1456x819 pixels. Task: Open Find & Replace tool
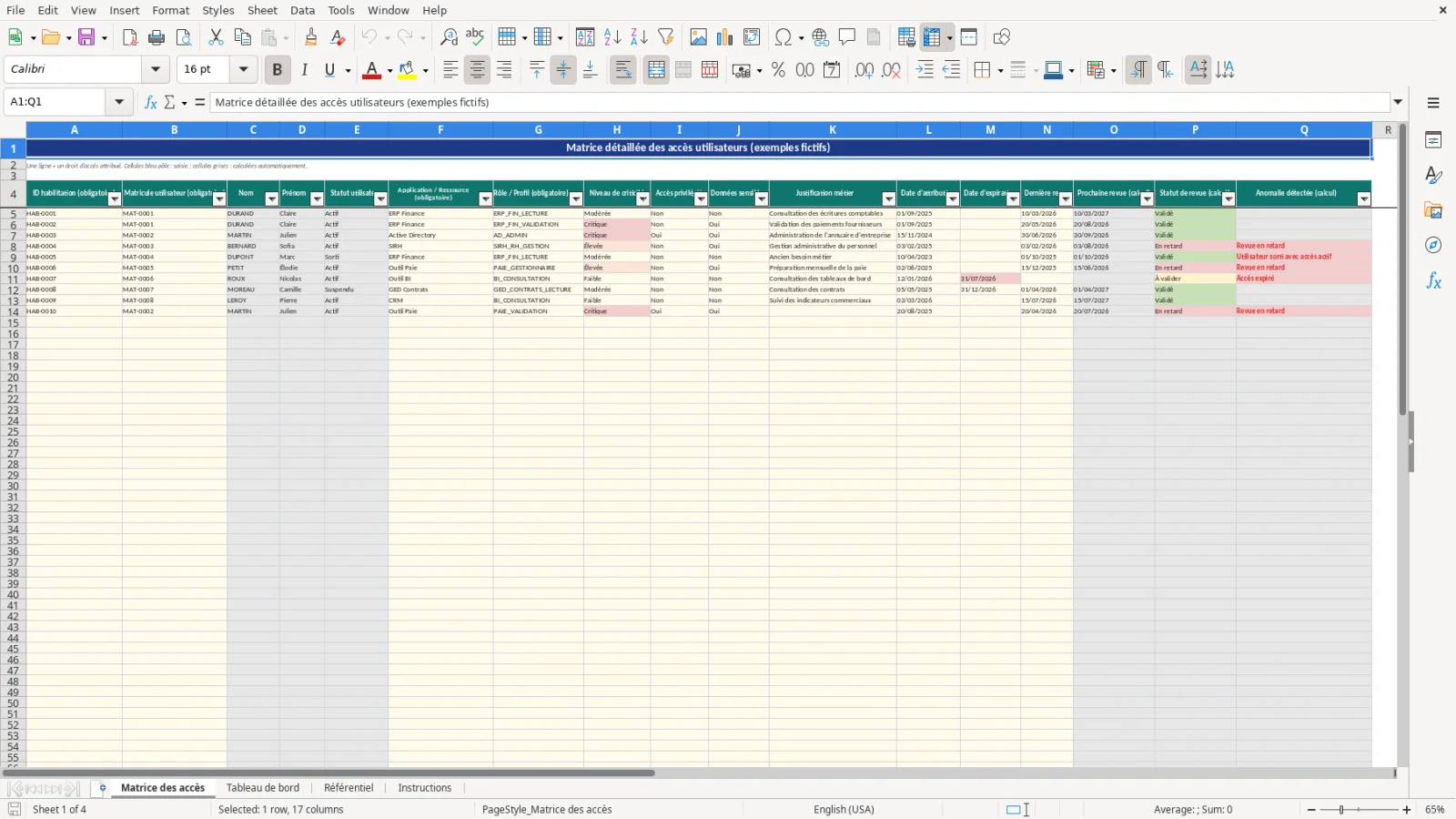449,37
